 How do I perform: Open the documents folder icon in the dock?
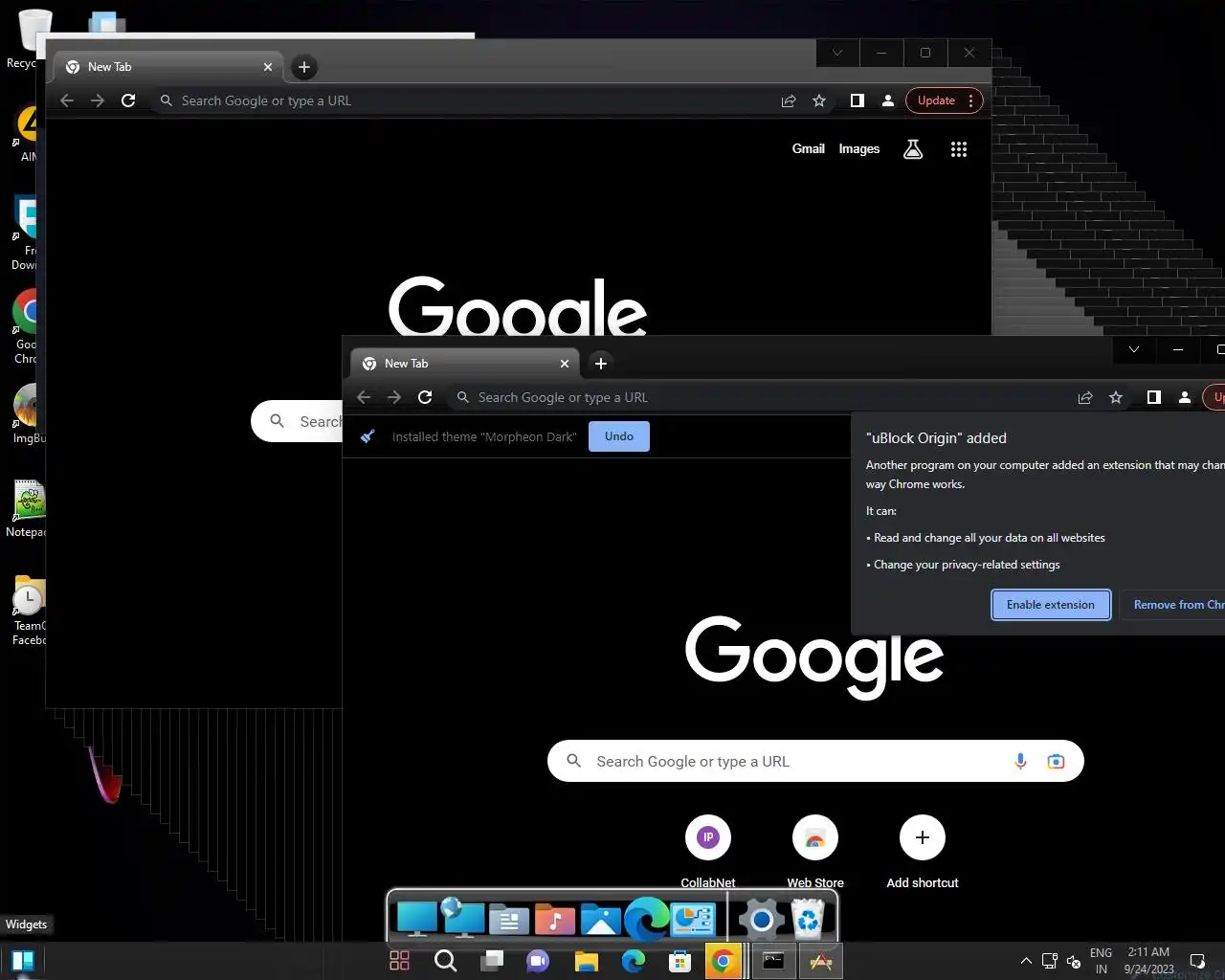click(x=509, y=921)
